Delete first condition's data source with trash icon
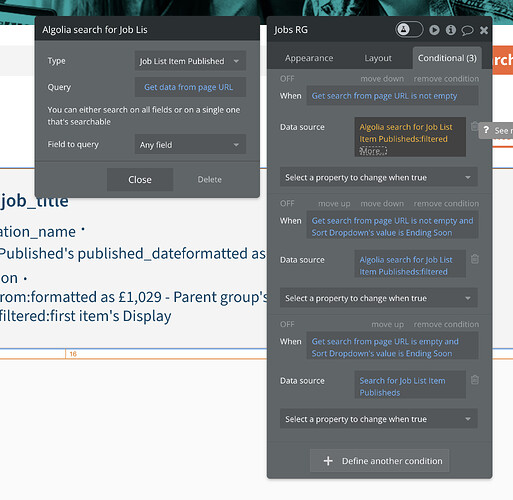This screenshot has height=500, width=513. tap(475, 126)
